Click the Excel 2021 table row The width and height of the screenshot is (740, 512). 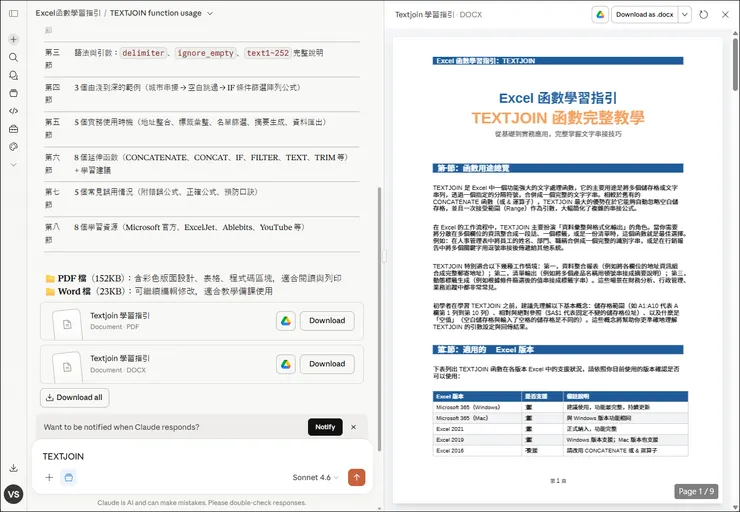560,429
